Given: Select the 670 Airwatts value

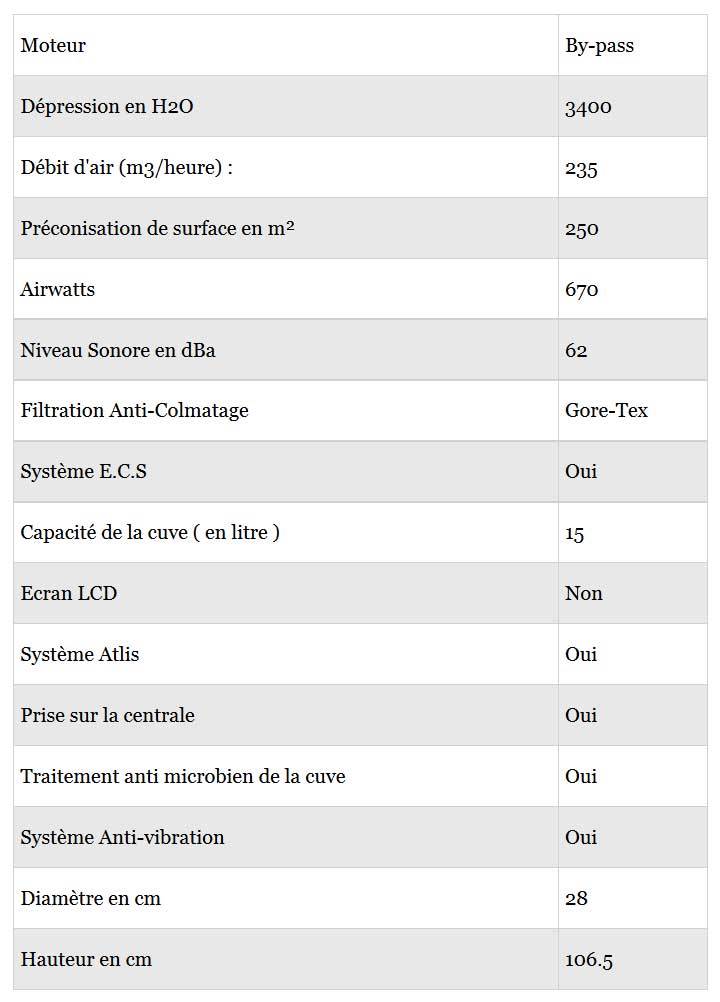Looking at the screenshot, I should tap(581, 290).
